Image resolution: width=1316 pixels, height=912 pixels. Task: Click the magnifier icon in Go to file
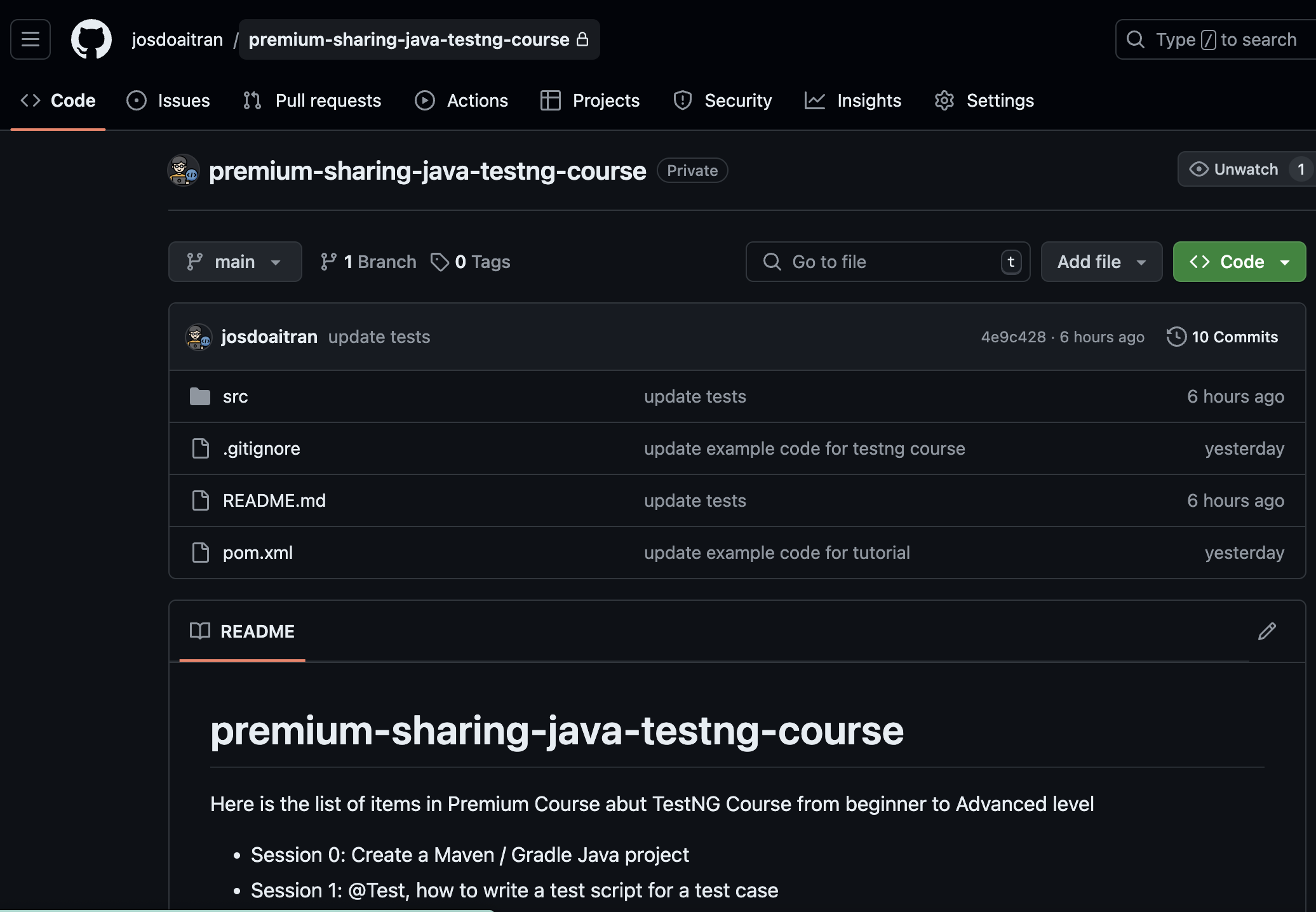click(772, 262)
